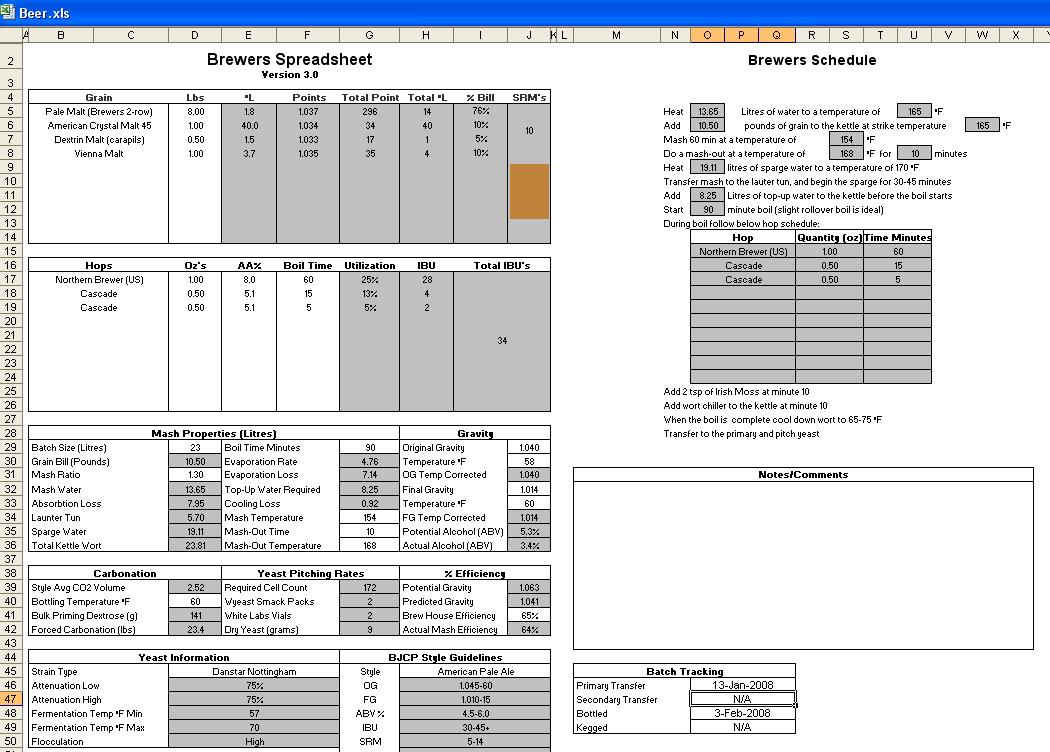This screenshot has height=752, width=1050.
Task: Select boil minutes 90 in schedule
Action: click(708, 210)
